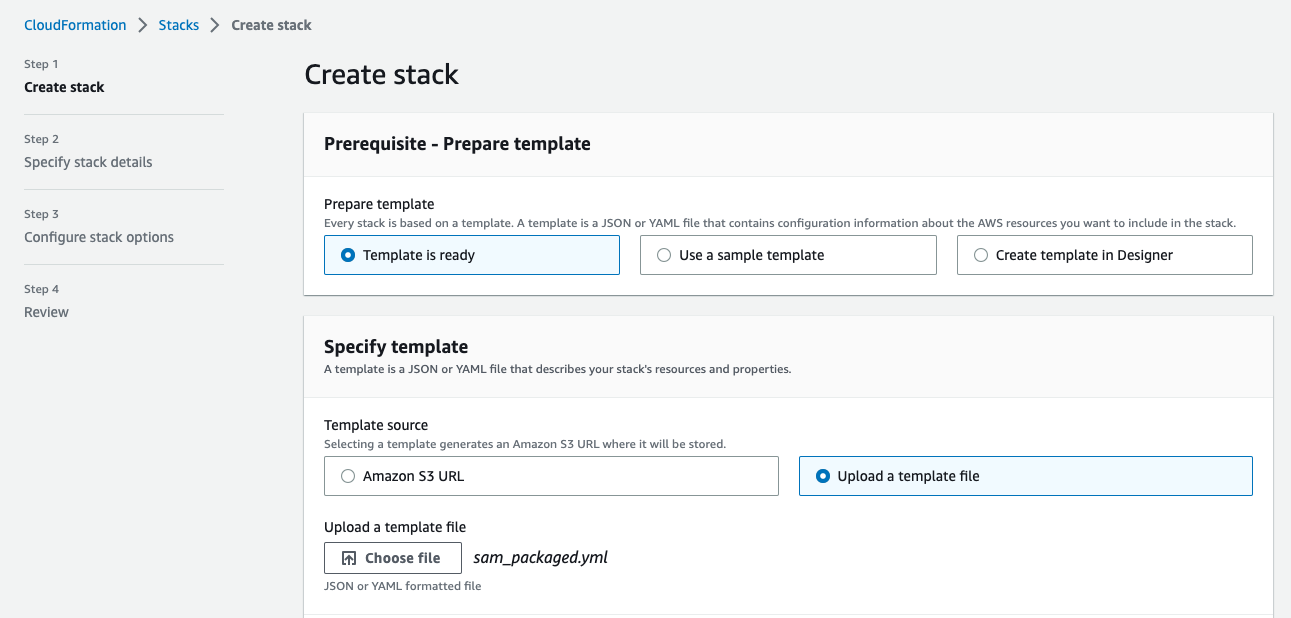Select the Template is ready option
This screenshot has height=618, width=1291.
[x=348, y=255]
